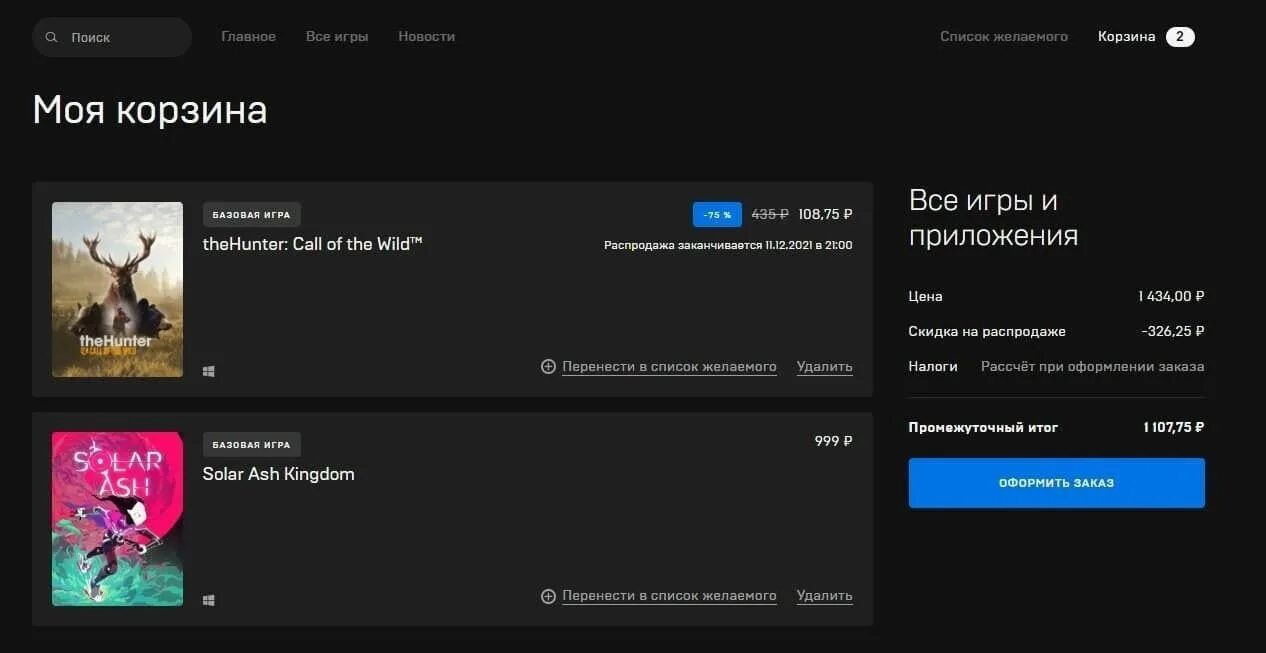Click the Windows platform icon under theHunter
The height and width of the screenshot is (653, 1266).
[x=209, y=371]
